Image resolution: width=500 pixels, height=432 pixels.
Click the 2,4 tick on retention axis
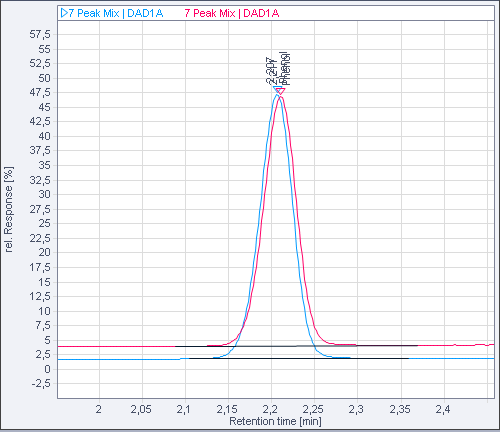(x=443, y=409)
